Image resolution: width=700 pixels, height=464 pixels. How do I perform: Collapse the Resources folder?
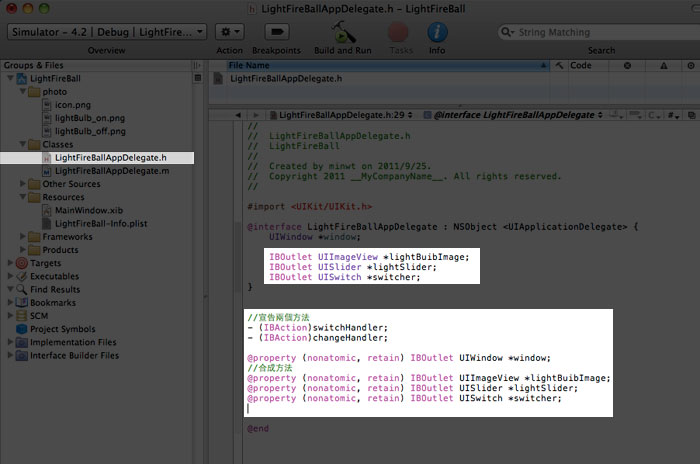coord(22,197)
